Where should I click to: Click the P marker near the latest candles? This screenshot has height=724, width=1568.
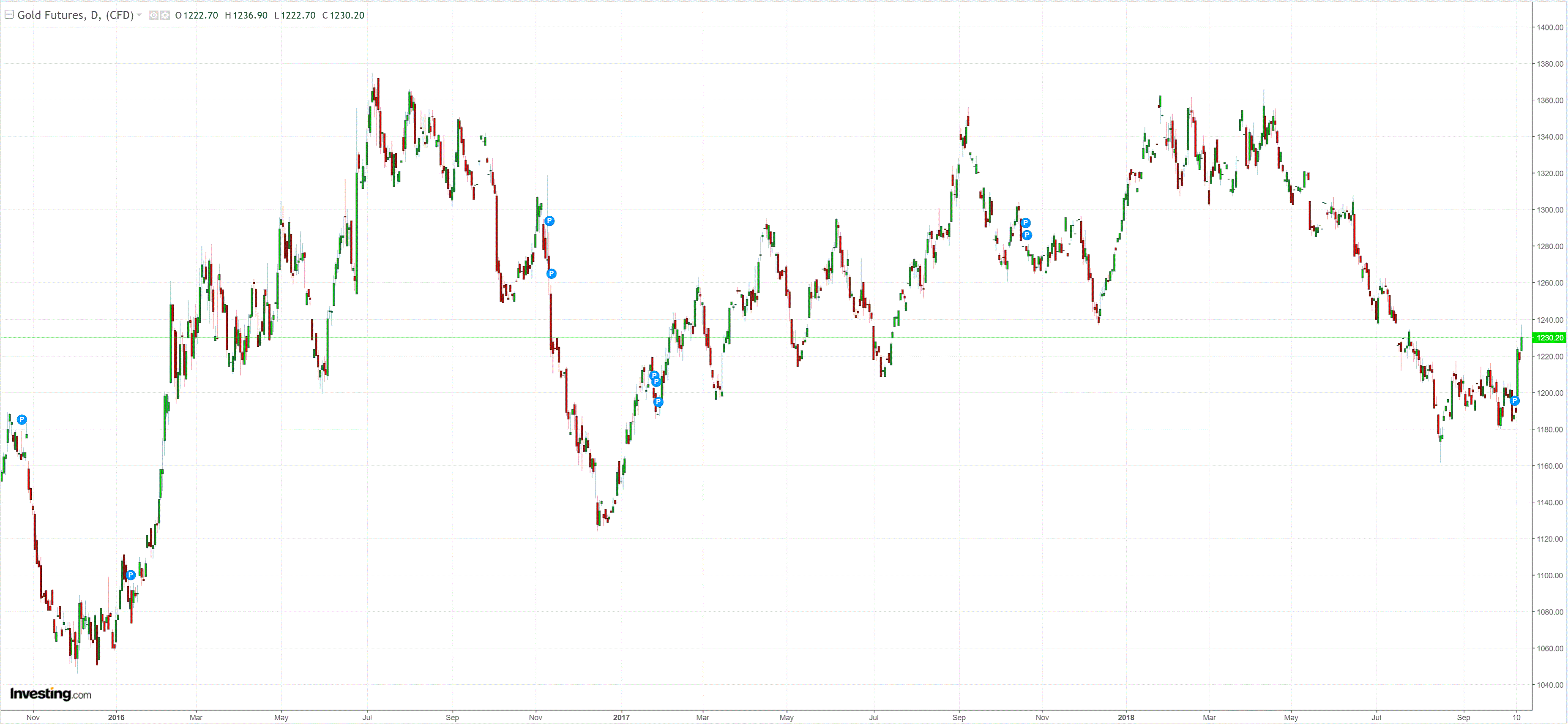click(x=1514, y=400)
